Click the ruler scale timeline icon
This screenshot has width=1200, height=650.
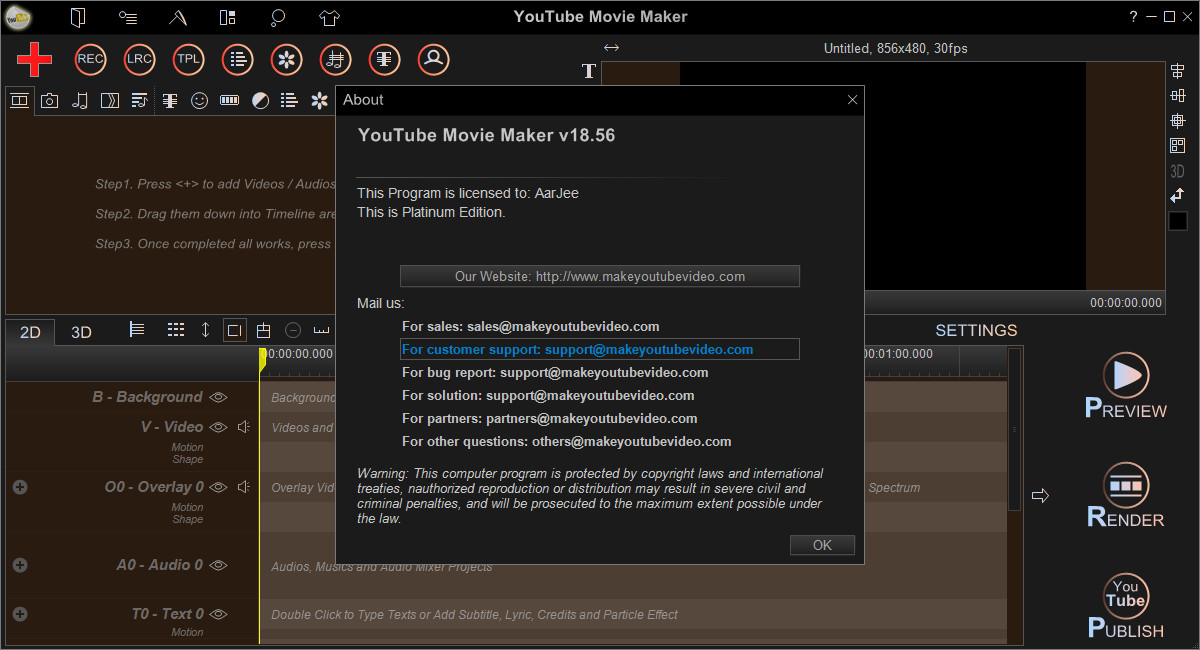point(322,330)
